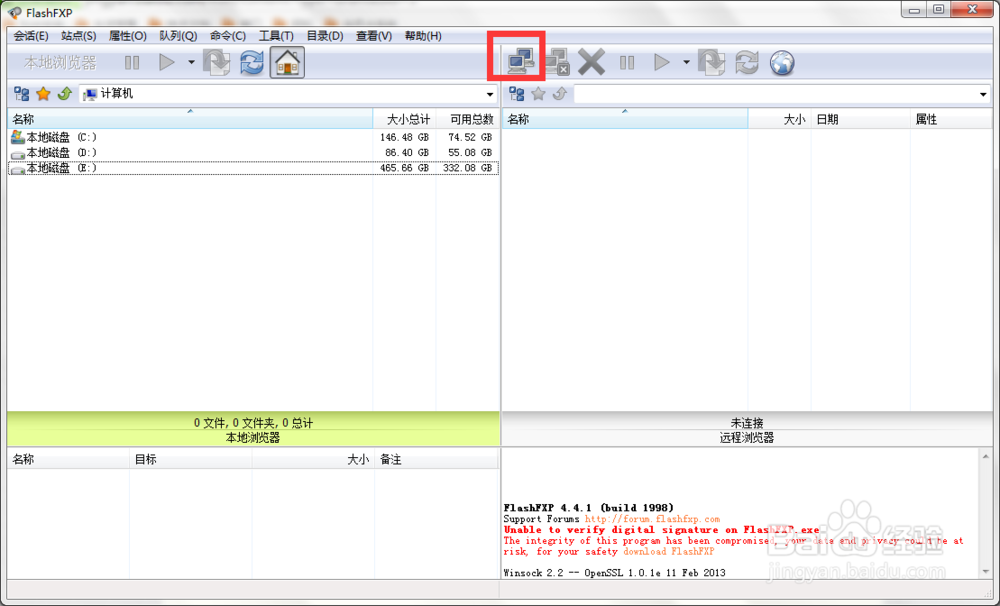Open the forum.flashfxp.com support link
Viewport: 1000px width, 606px height.
coord(652,519)
